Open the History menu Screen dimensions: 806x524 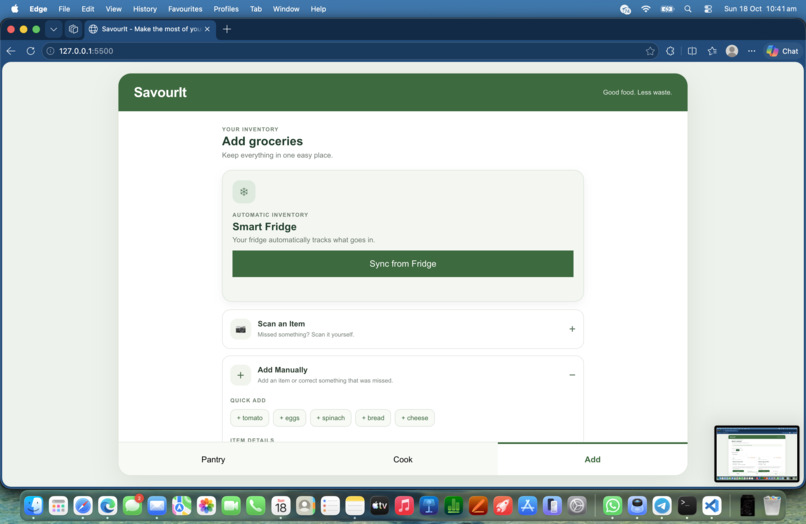tap(144, 9)
